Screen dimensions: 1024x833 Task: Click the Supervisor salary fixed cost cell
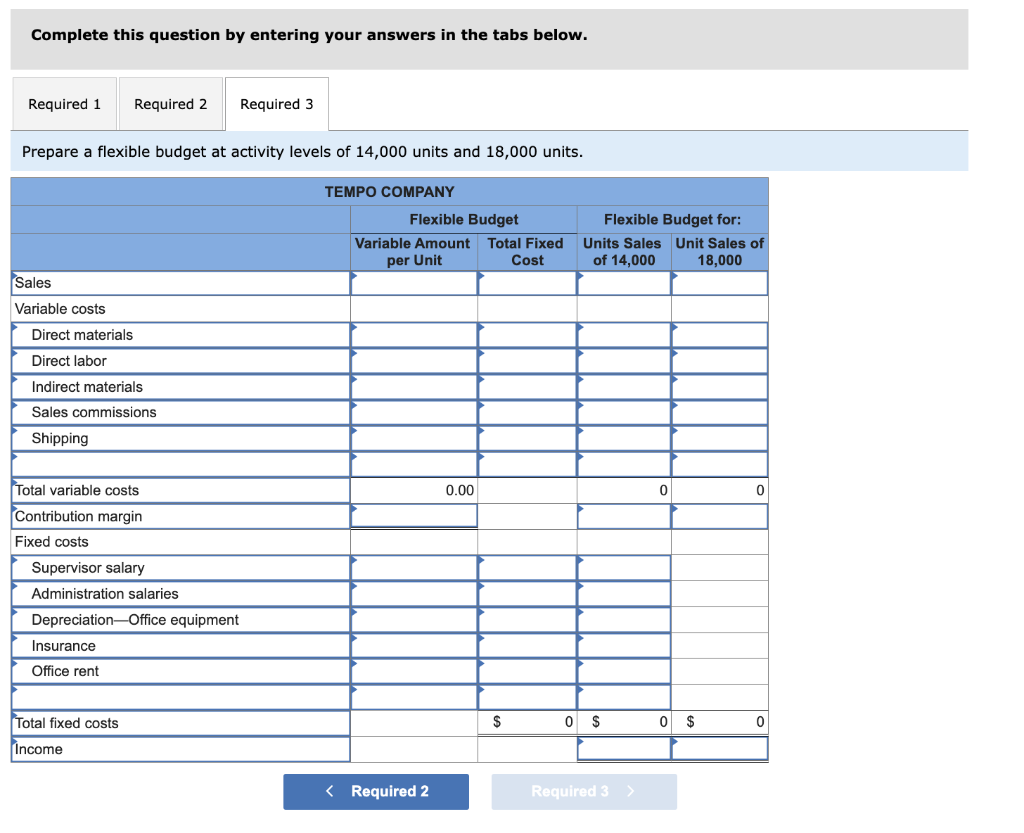527,567
